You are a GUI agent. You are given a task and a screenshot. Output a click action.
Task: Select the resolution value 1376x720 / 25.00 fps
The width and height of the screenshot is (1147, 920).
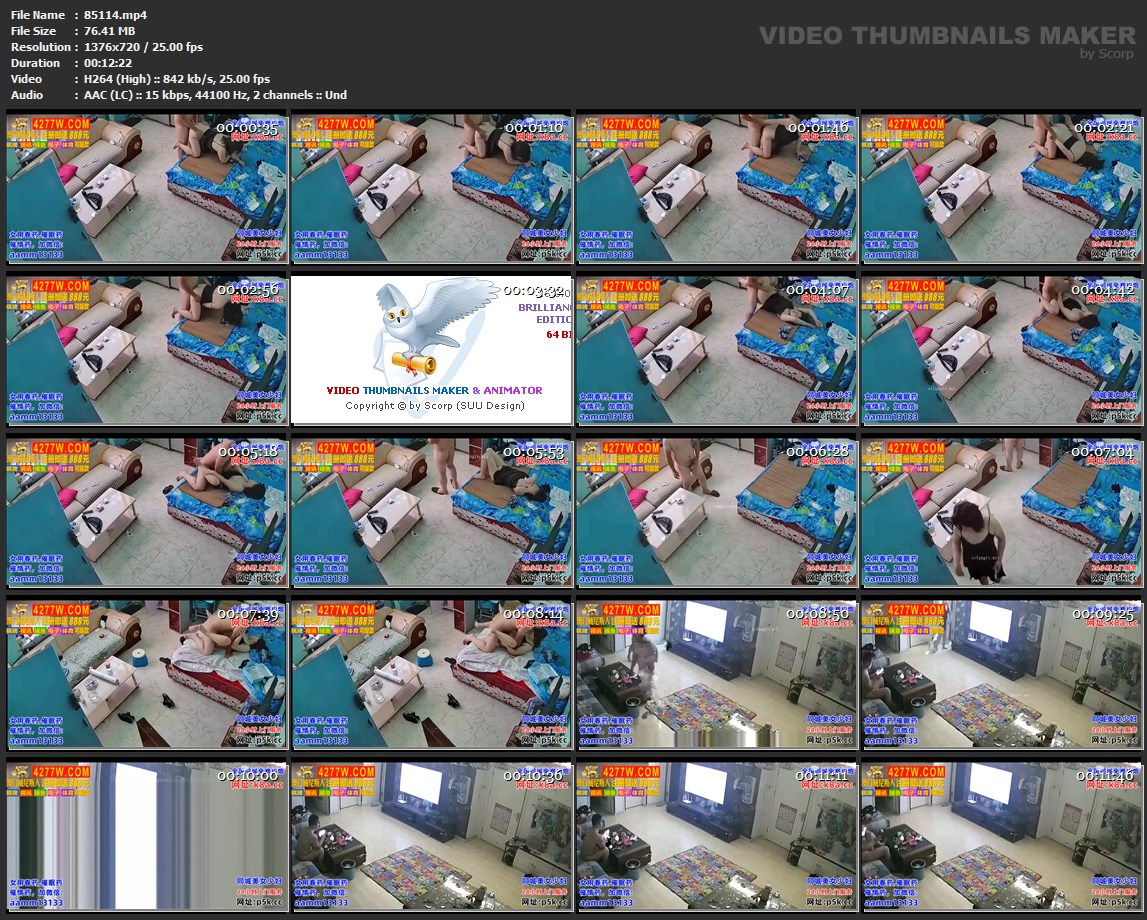[x=143, y=47]
